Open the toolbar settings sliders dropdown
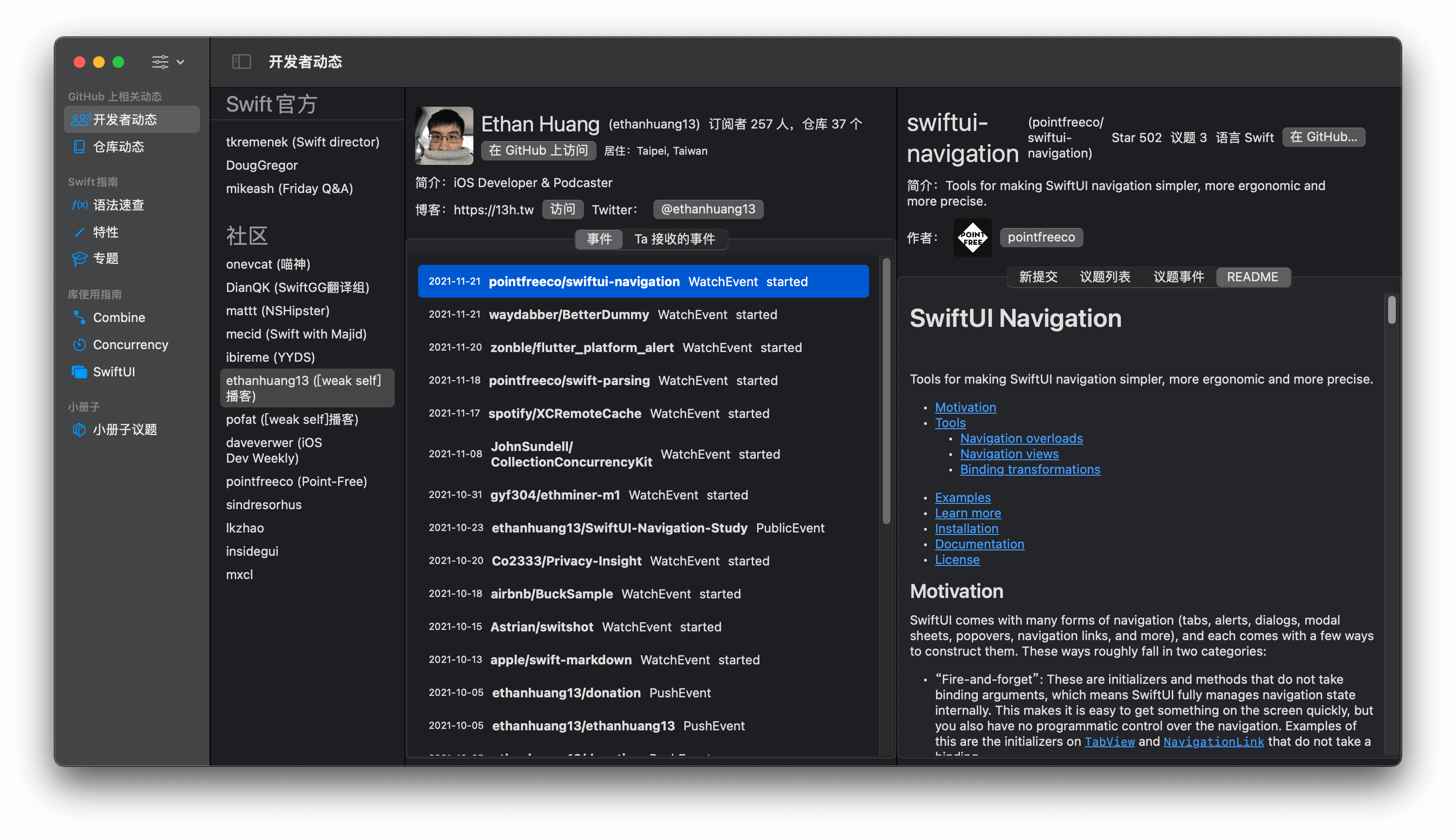1456x838 pixels. point(167,62)
